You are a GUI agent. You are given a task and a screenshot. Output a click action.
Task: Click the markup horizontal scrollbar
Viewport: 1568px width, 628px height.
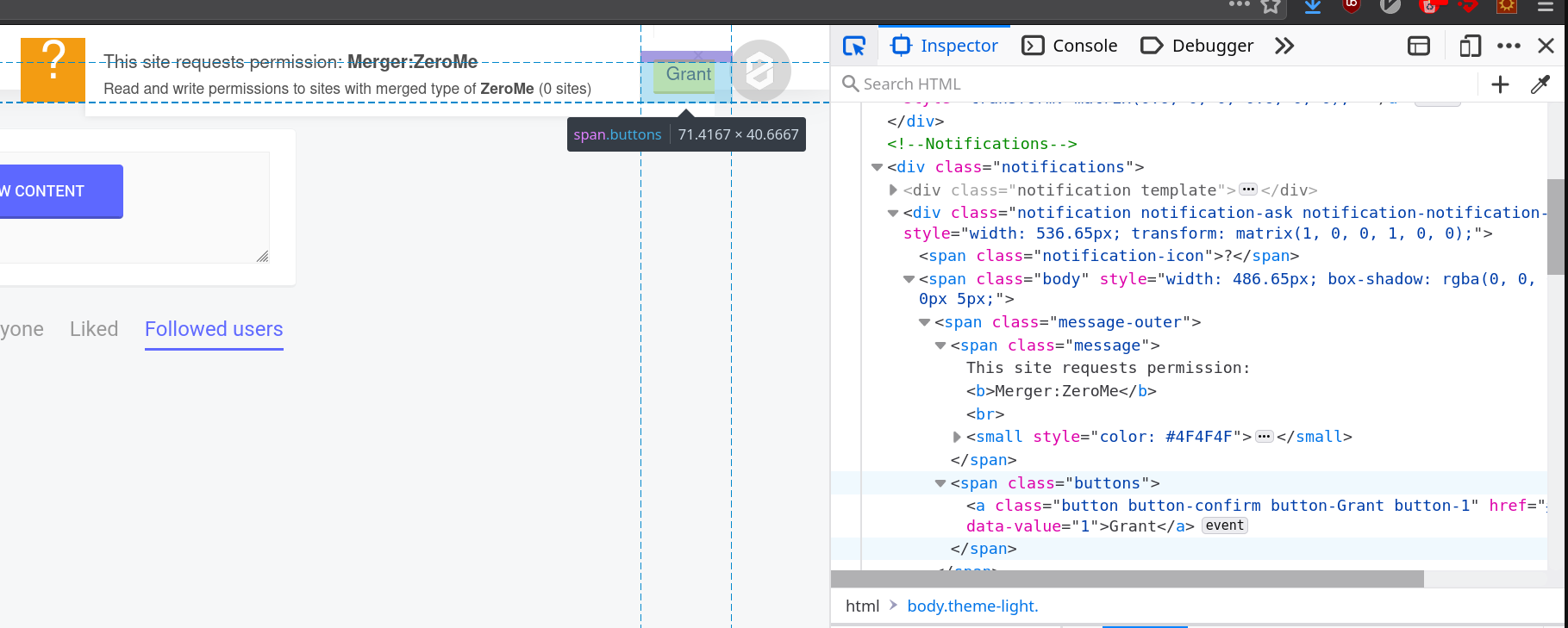coord(1128,579)
